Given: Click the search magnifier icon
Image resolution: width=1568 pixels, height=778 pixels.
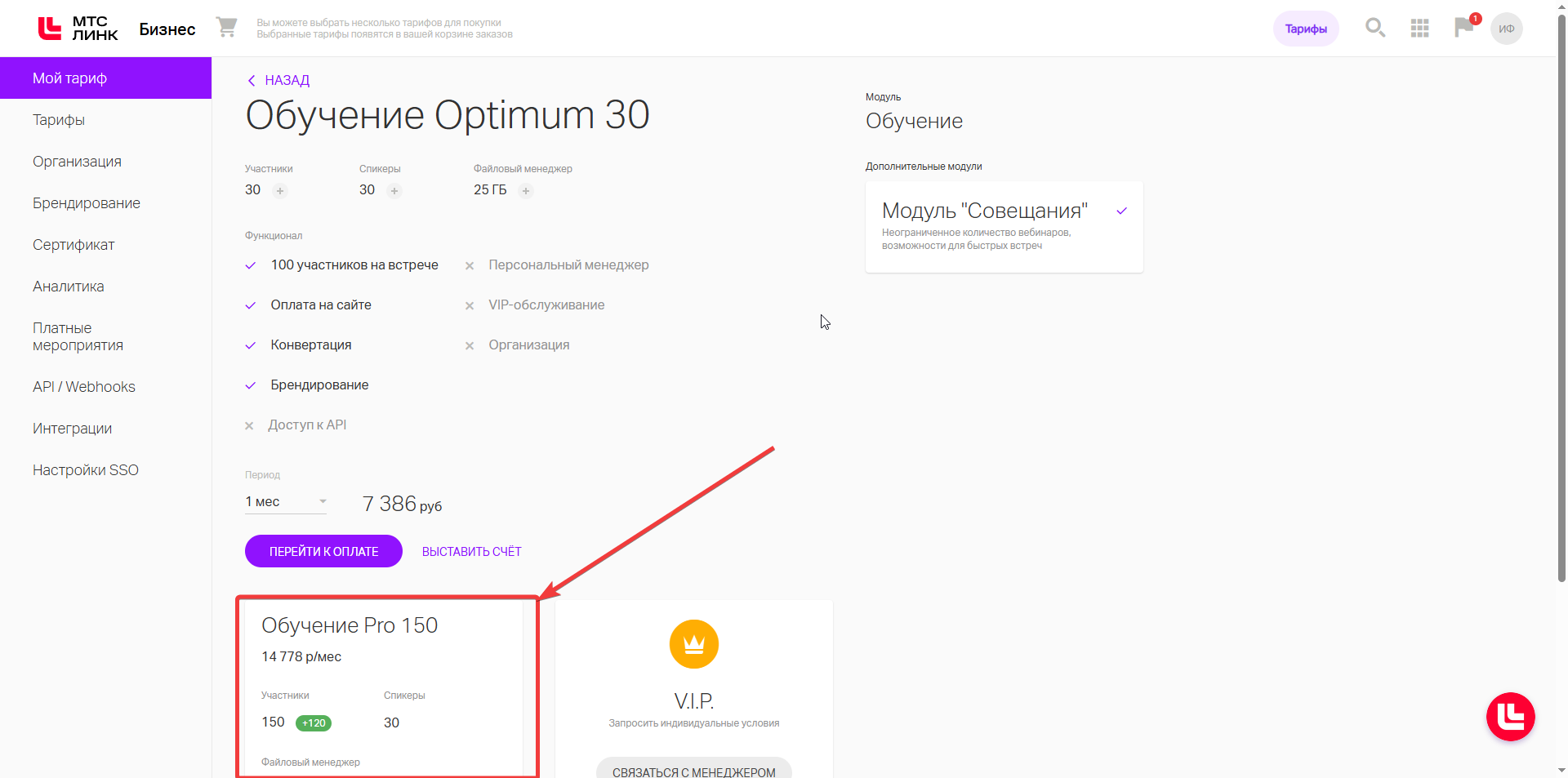Looking at the screenshot, I should click(x=1375, y=28).
